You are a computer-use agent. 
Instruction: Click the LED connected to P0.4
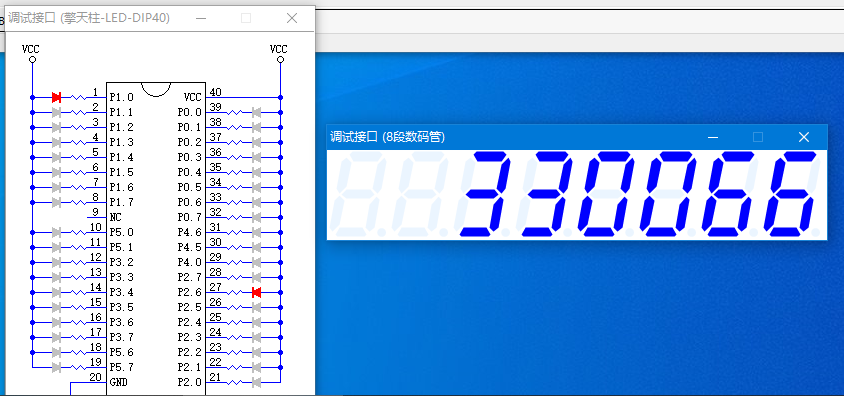click(x=256, y=173)
